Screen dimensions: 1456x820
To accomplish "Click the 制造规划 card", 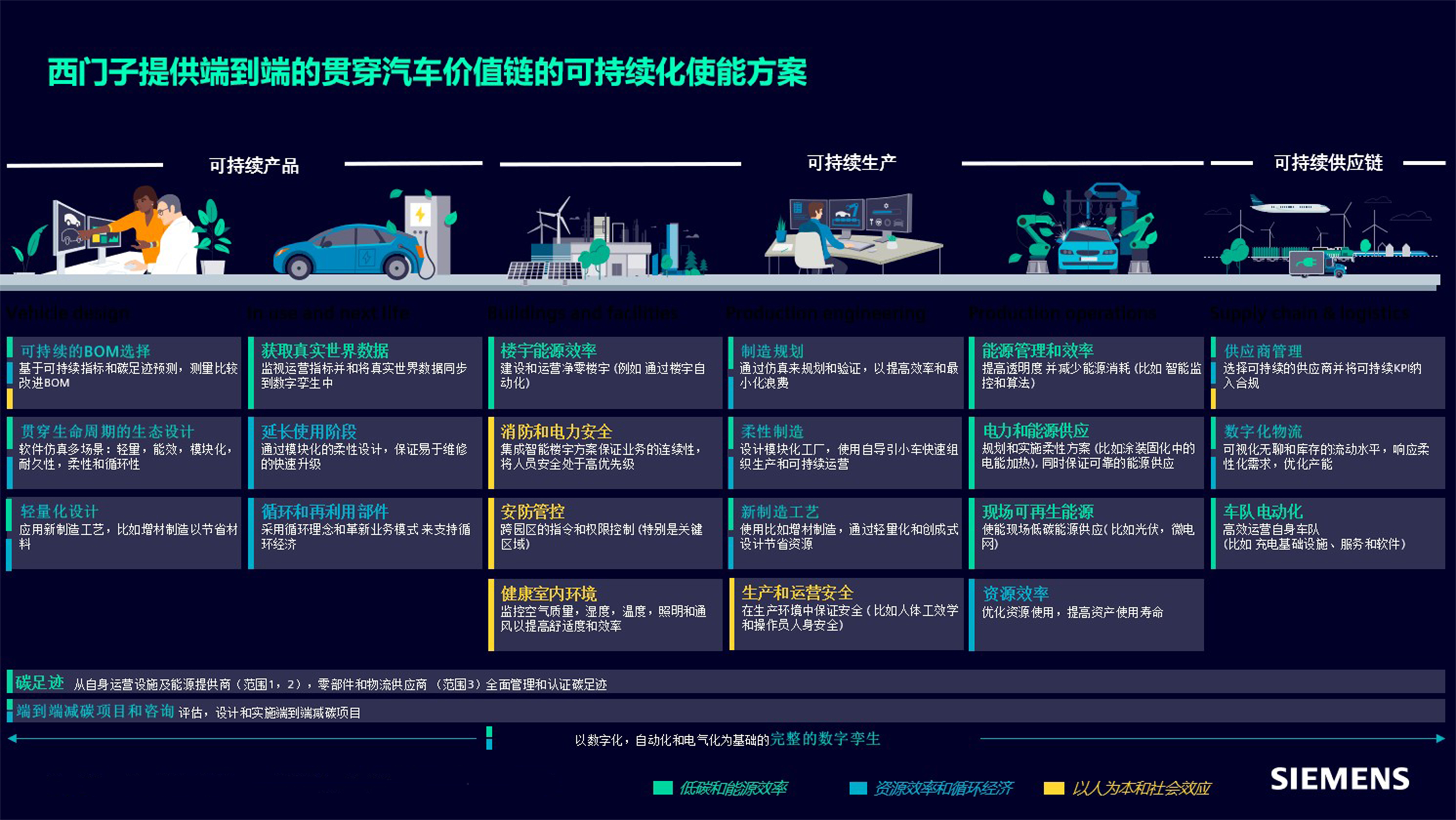I will pos(846,373).
